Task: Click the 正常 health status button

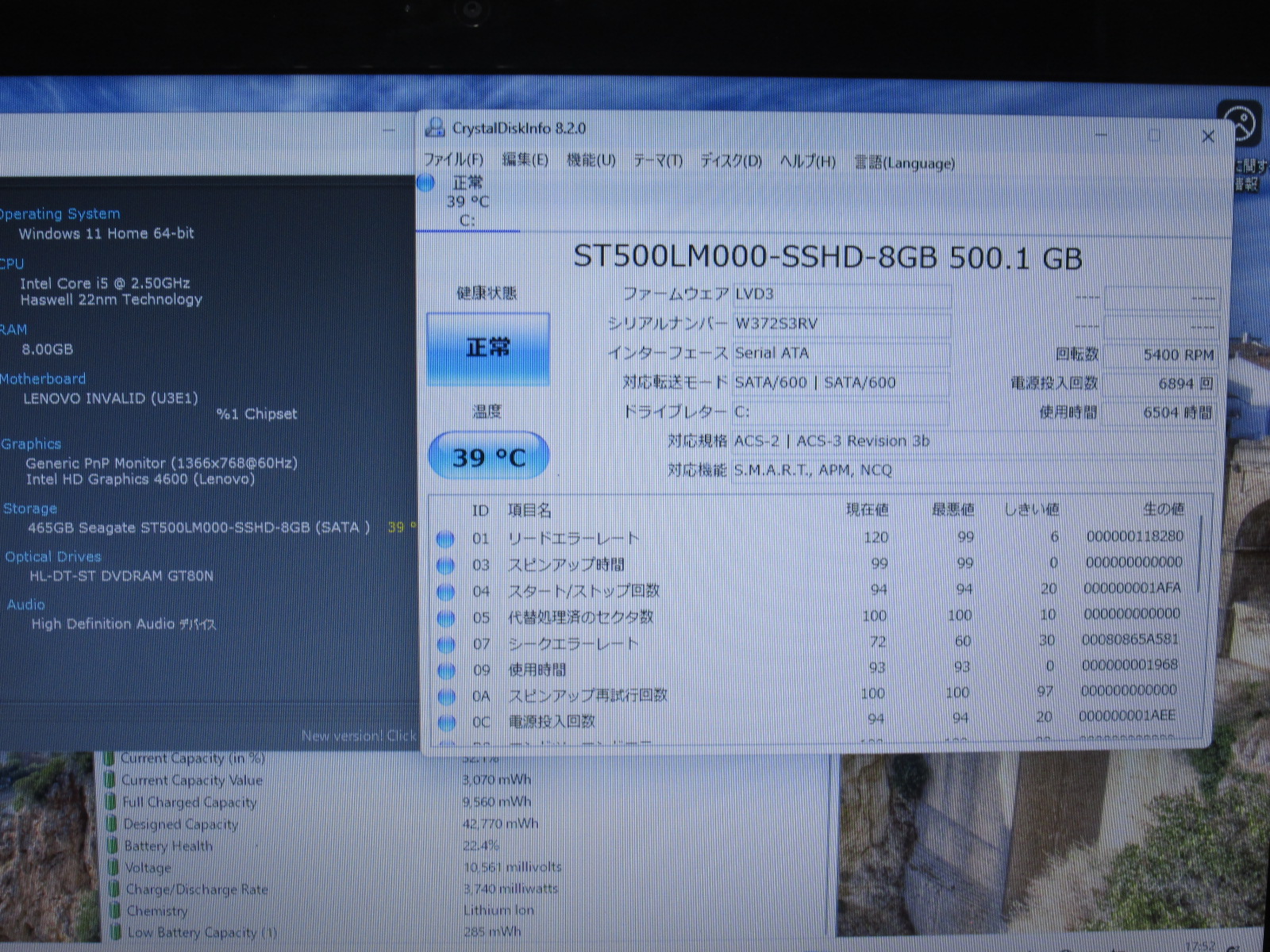Action: (487, 348)
